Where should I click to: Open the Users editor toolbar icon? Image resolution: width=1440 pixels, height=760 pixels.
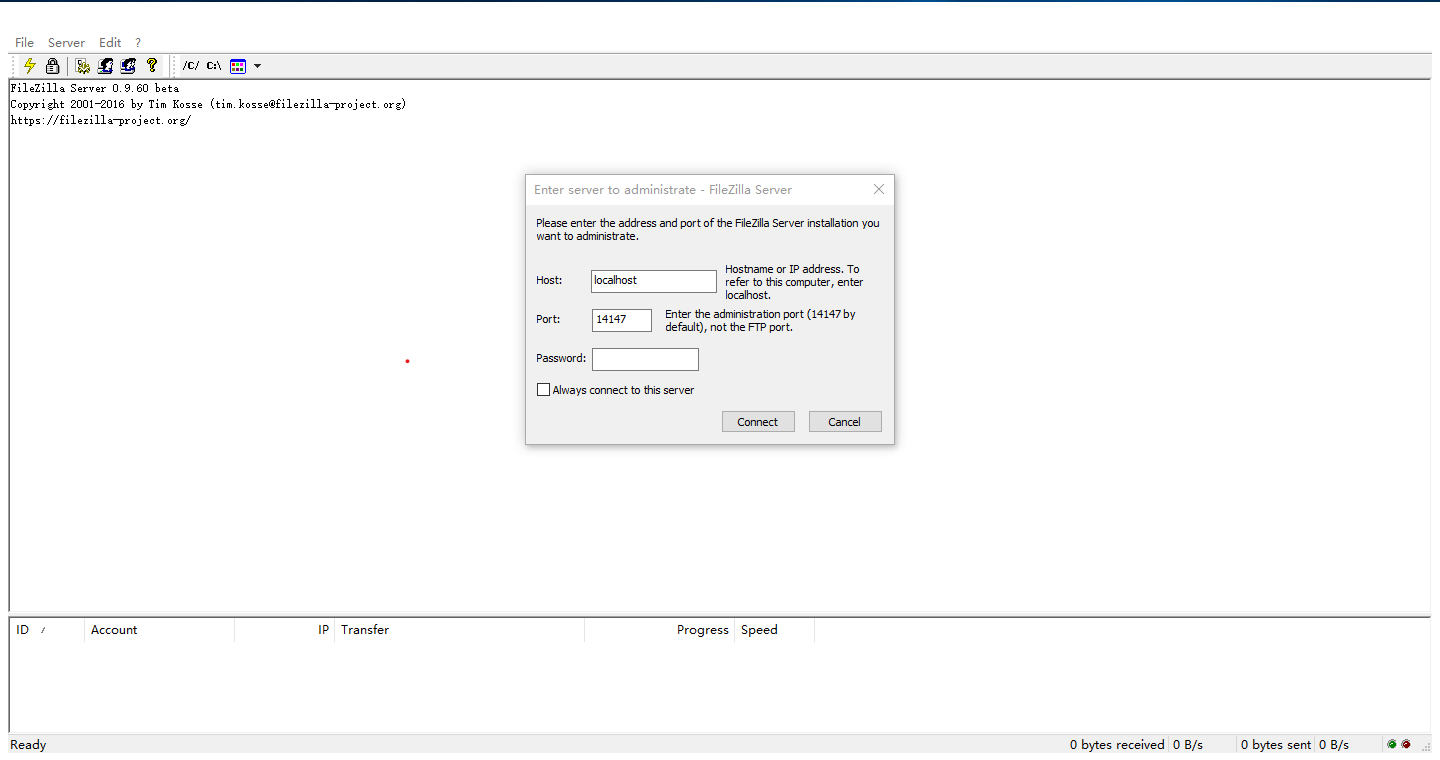105,66
